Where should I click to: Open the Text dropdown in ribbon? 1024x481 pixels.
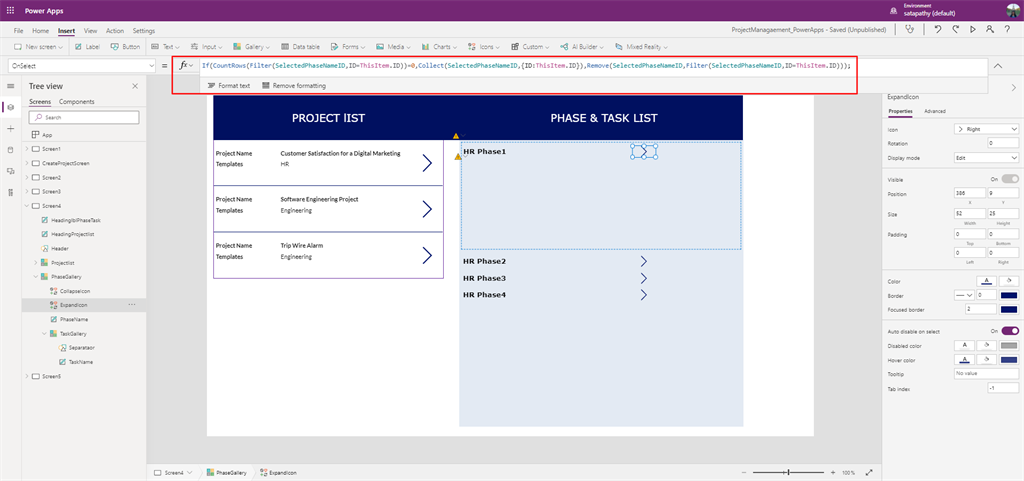point(166,47)
